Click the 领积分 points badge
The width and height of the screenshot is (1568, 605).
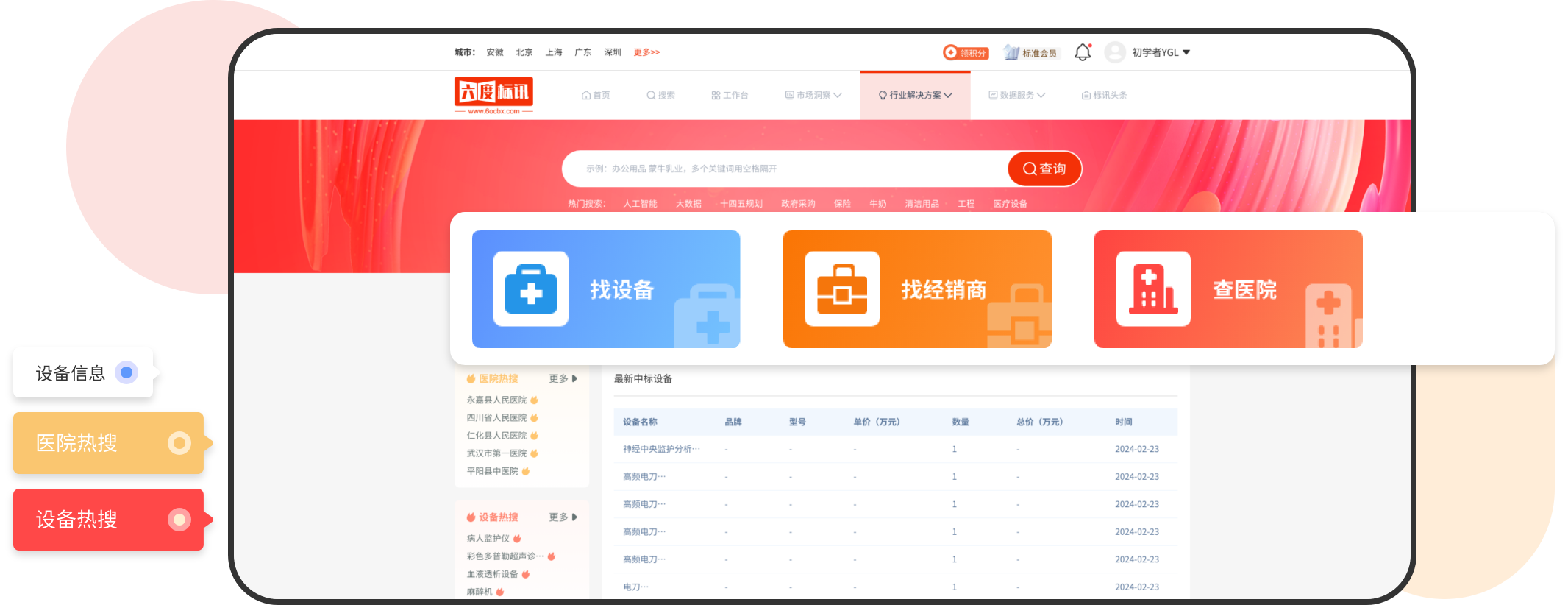click(966, 53)
